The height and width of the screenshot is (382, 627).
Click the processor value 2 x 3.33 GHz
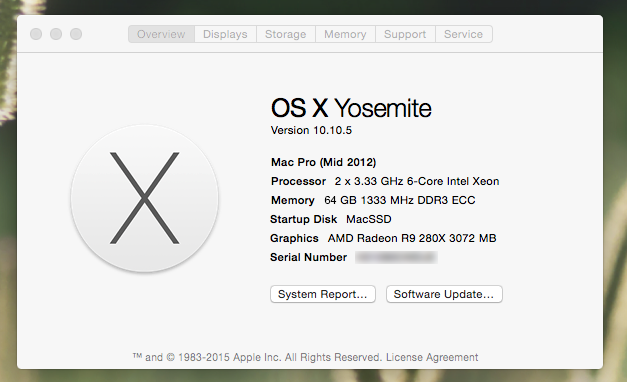pyautogui.click(x=417, y=181)
